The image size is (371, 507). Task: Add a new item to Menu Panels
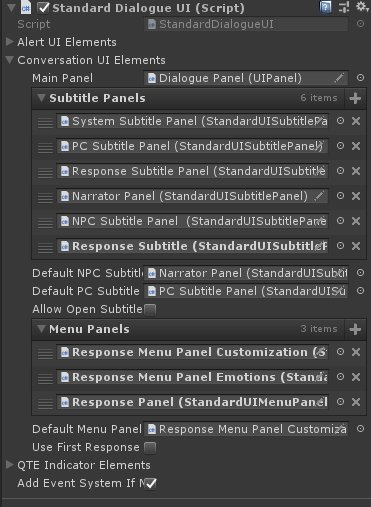[355, 329]
